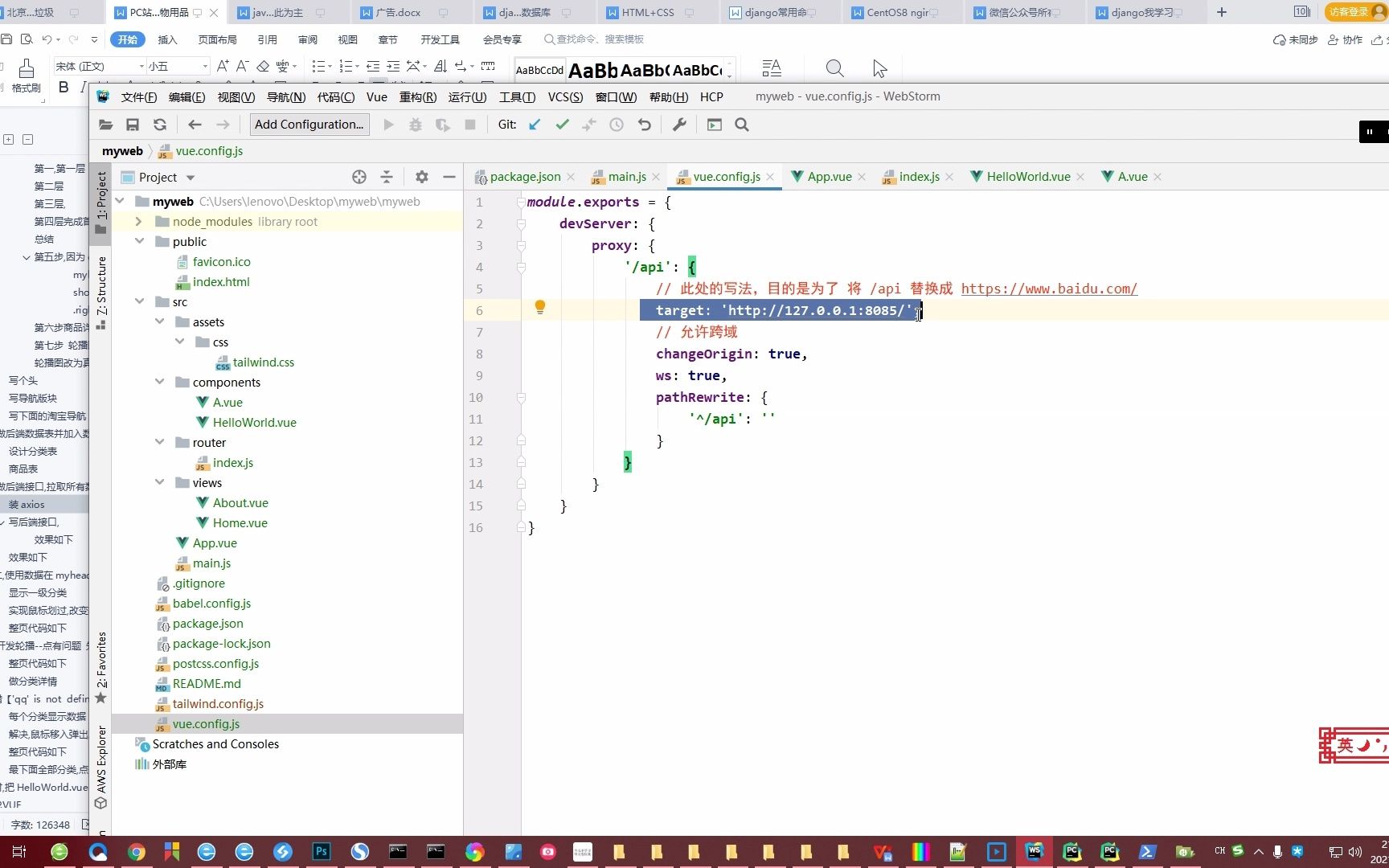Open the 插入 ribbon tab in WPS

click(x=167, y=39)
